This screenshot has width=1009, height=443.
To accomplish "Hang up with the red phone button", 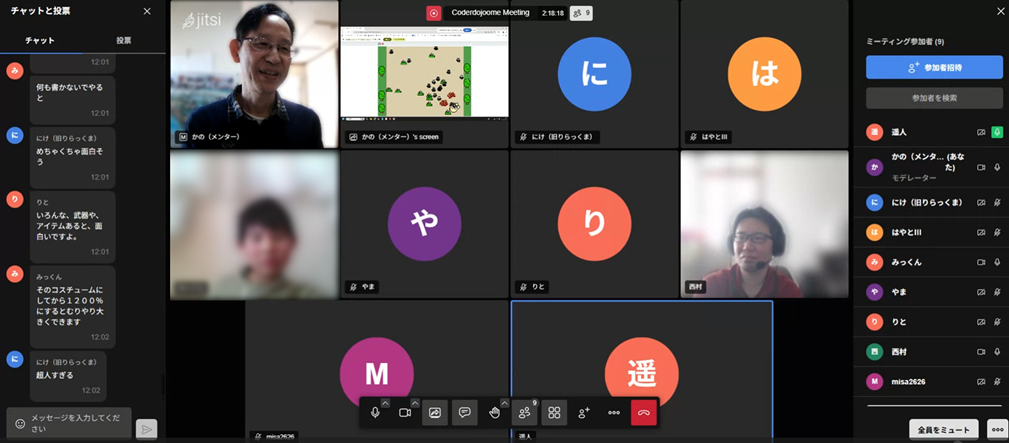I will [644, 412].
